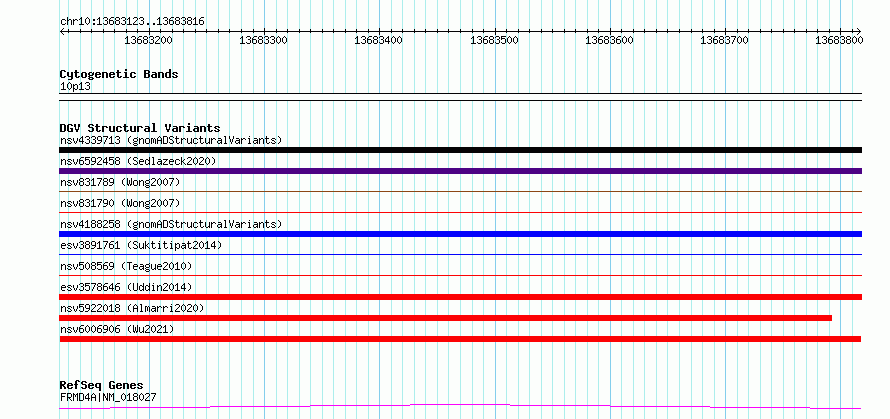This screenshot has width=890, height=419.
Task: Open variant nsv6592458 (Sedlazeck2020) label
Action: 138,161
